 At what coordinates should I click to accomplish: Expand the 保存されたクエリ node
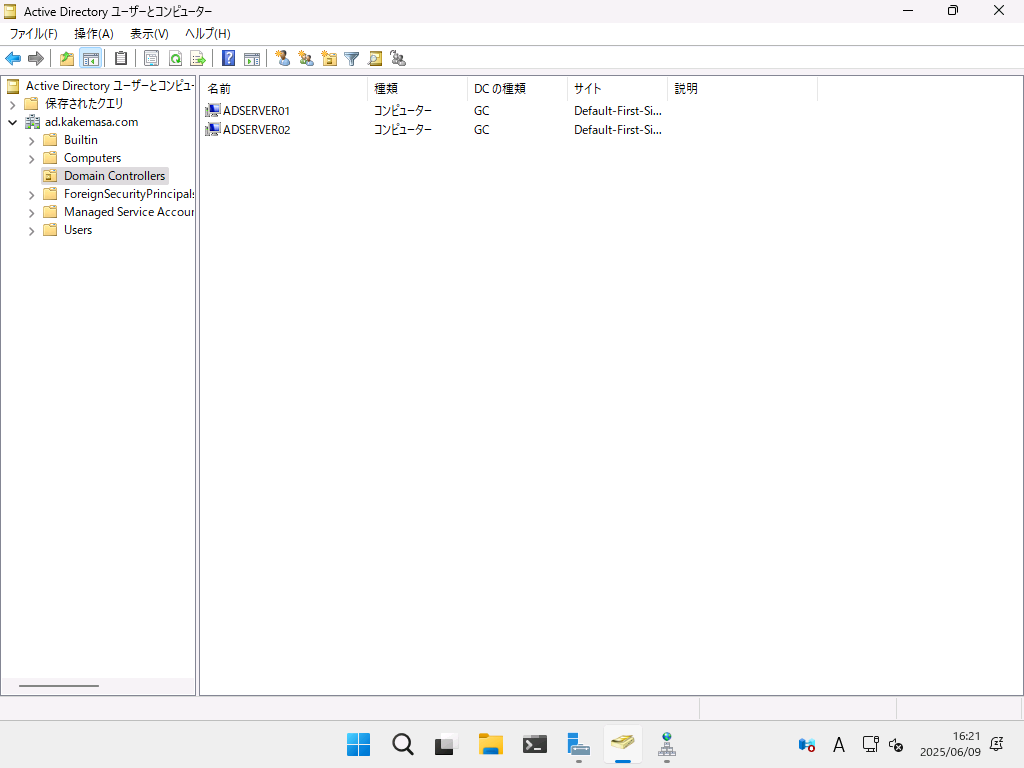(12, 104)
